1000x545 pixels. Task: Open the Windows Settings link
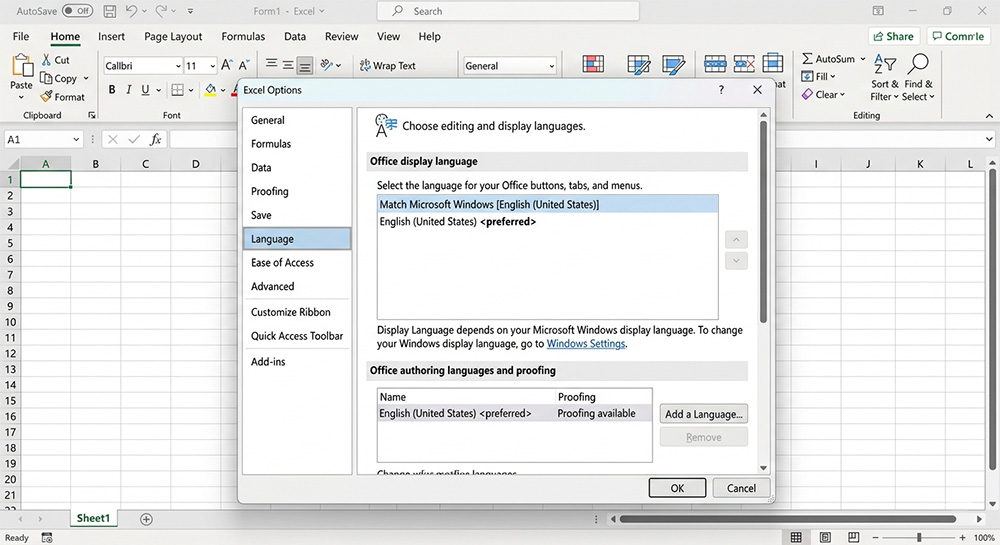tap(585, 344)
